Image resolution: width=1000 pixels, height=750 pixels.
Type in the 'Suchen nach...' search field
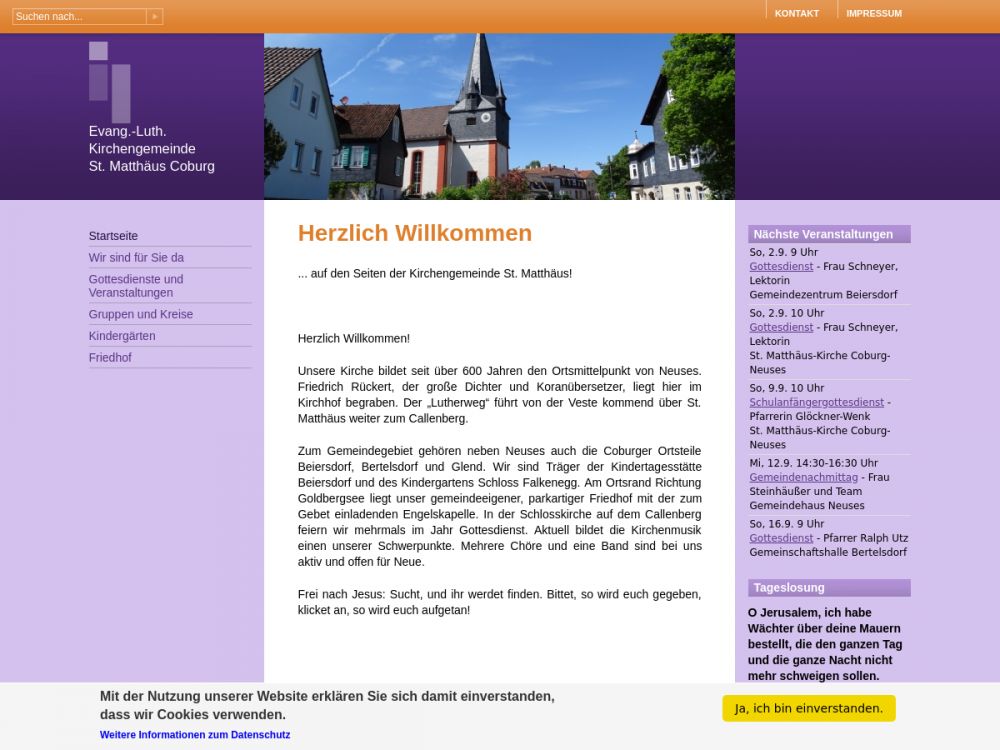(x=79, y=16)
